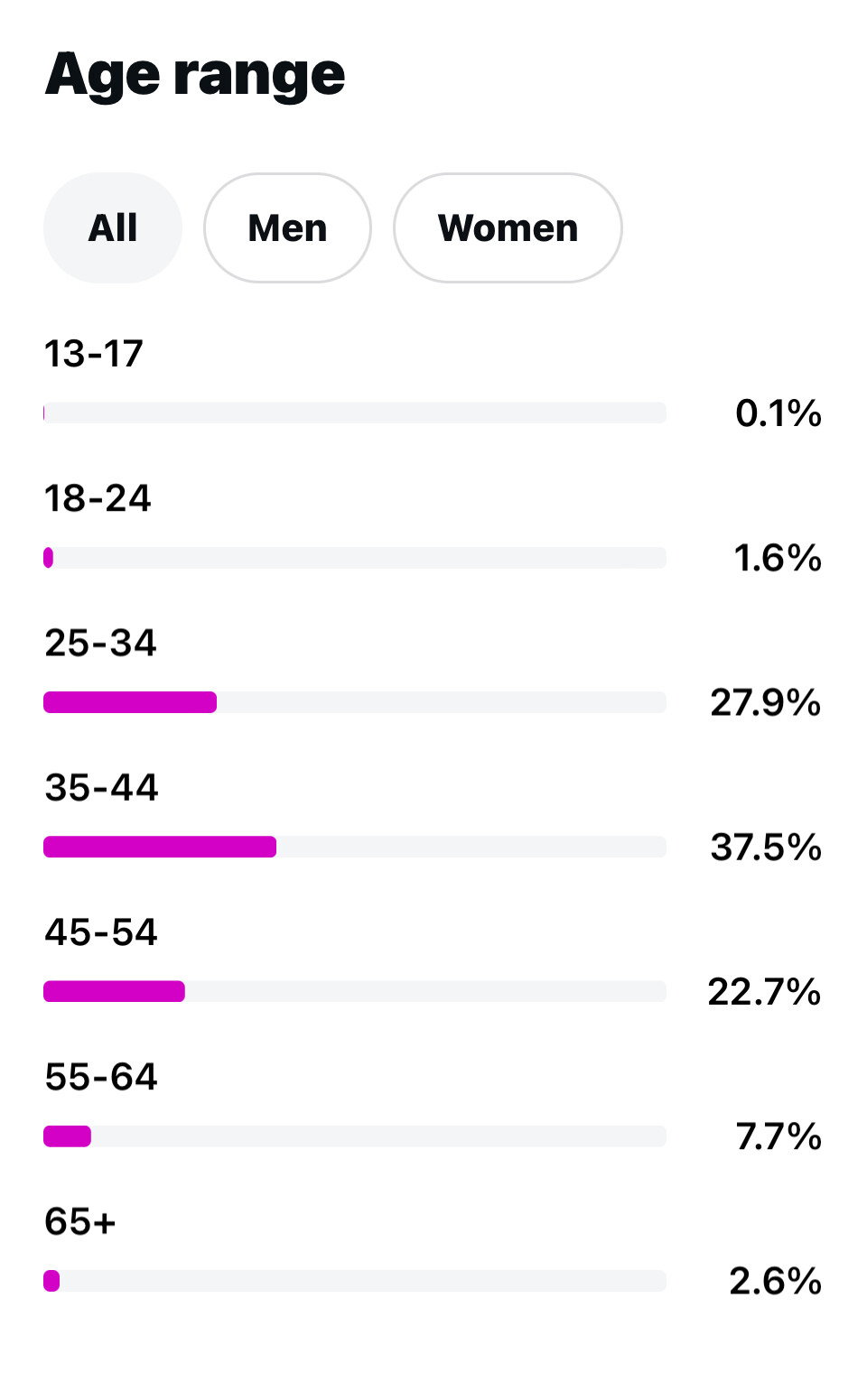This screenshot has width=867, height=1400.
Task: Click the 1.6% percentage
Action: [x=777, y=558]
